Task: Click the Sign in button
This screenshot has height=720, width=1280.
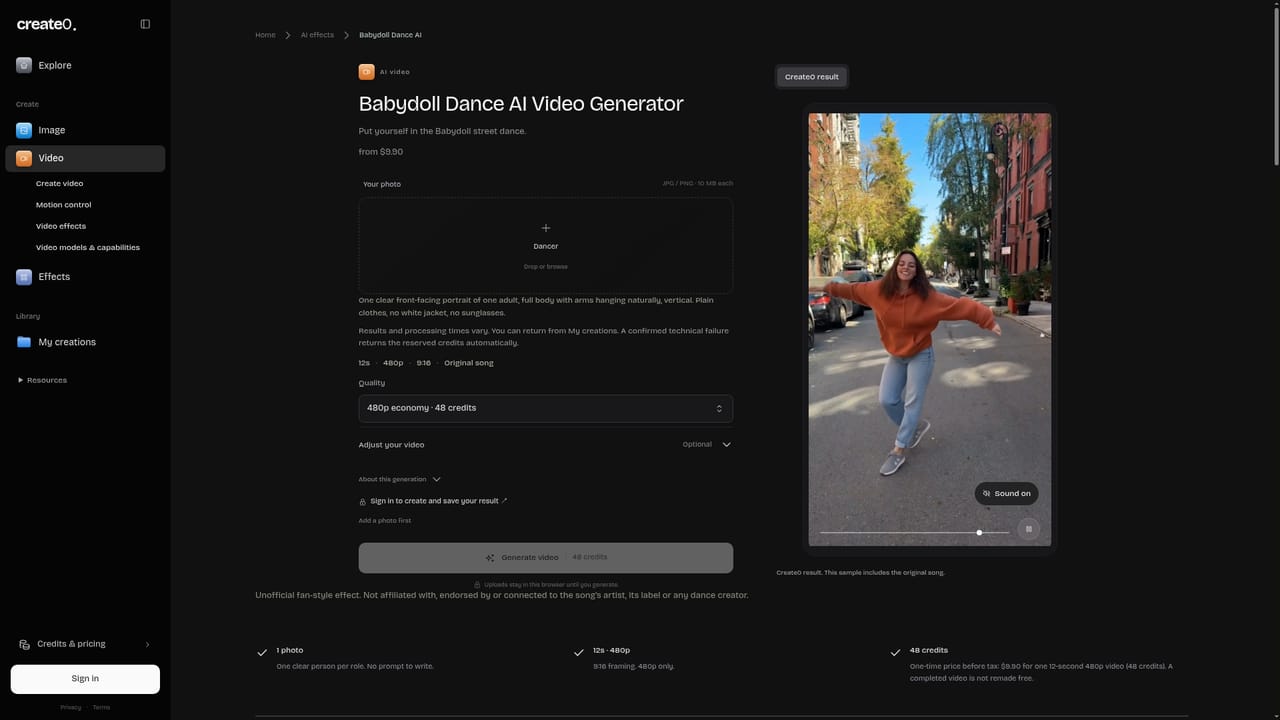Action: click(x=85, y=679)
